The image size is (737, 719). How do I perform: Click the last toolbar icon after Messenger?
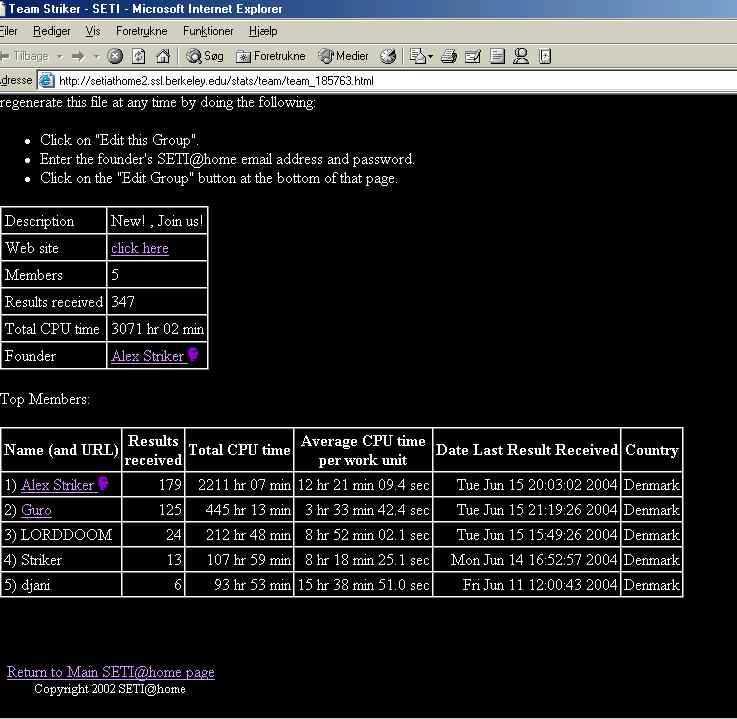pos(545,56)
